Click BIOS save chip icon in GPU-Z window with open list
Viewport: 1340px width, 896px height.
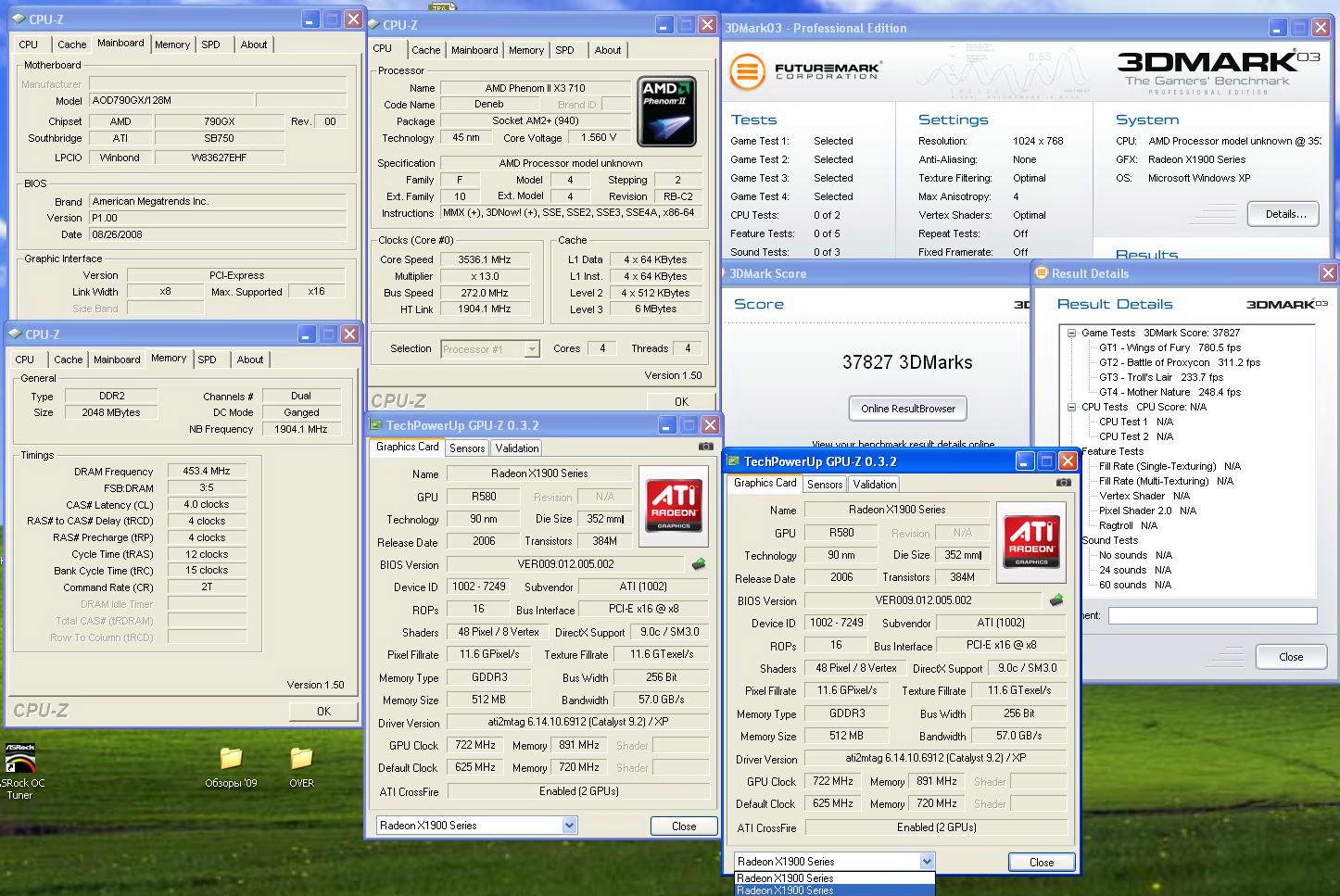(x=1056, y=599)
